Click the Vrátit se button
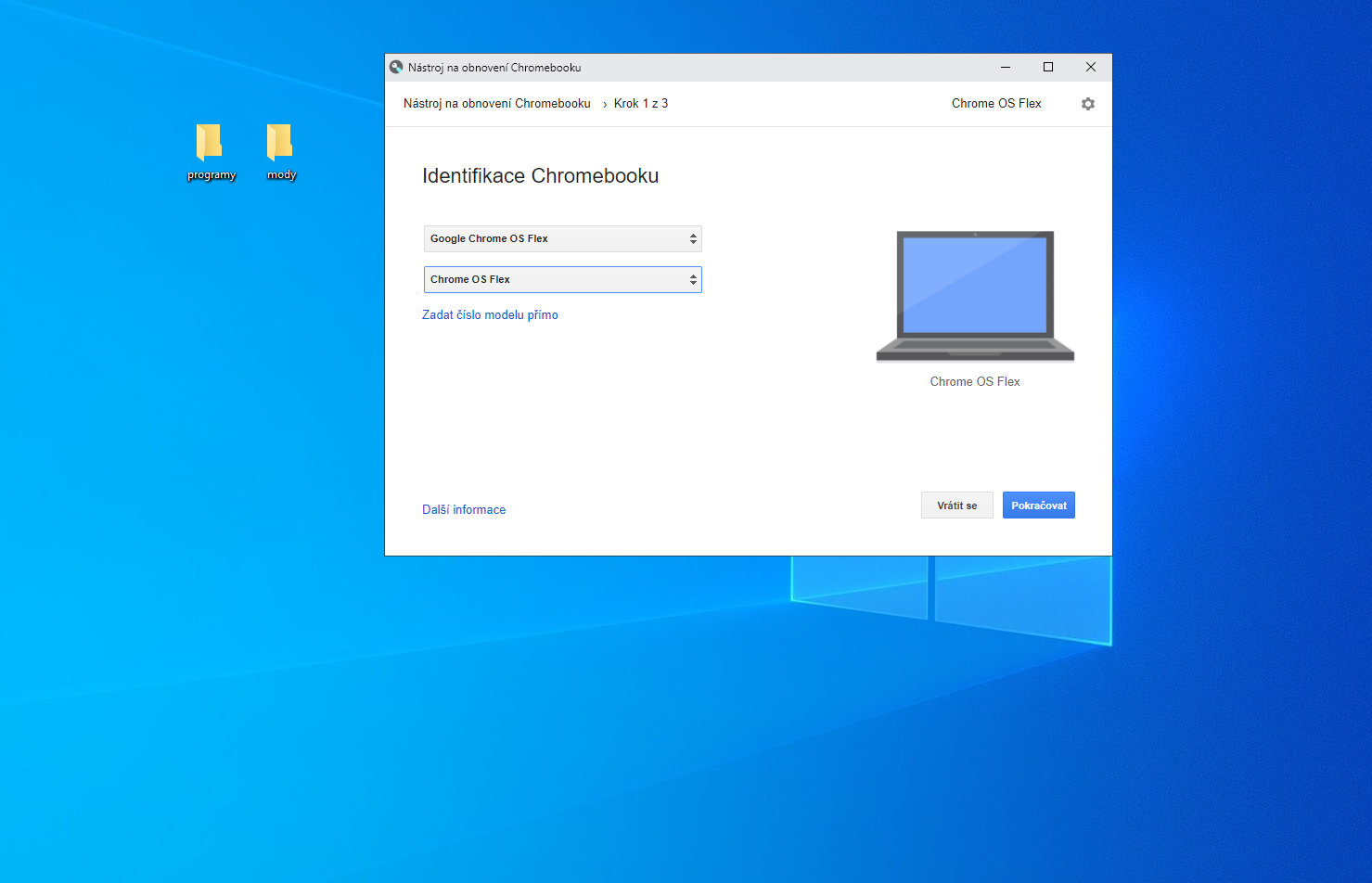Screen dimensions: 1372x883 (957, 505)
